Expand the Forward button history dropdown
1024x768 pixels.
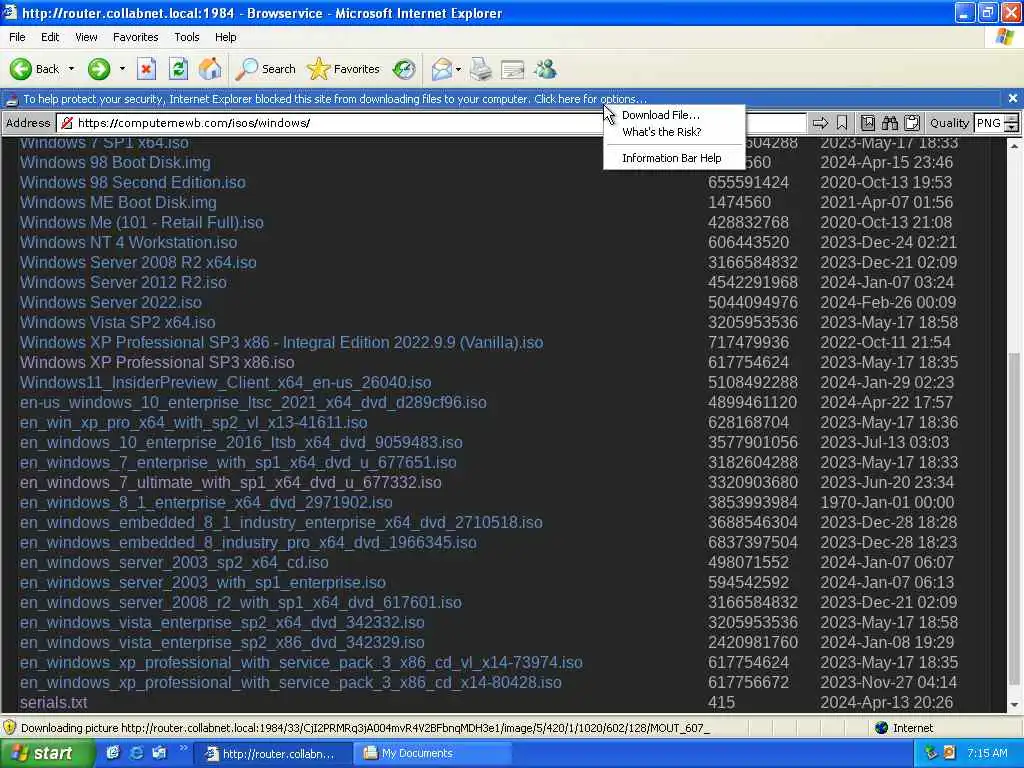point(121,69)
